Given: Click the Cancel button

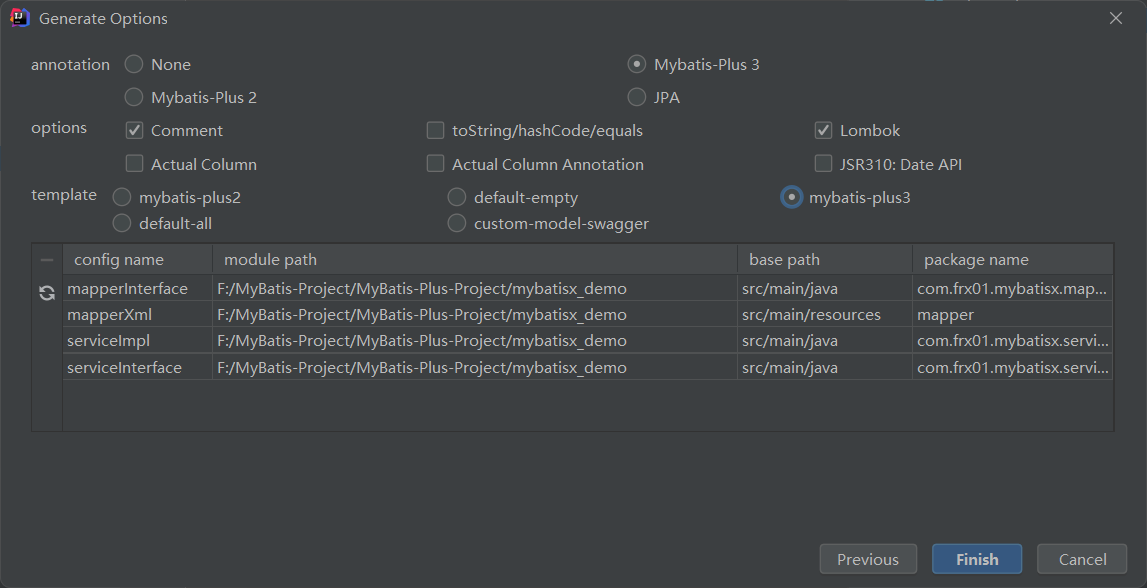Looking at the screenshot, I should (x=1082, y=559).
